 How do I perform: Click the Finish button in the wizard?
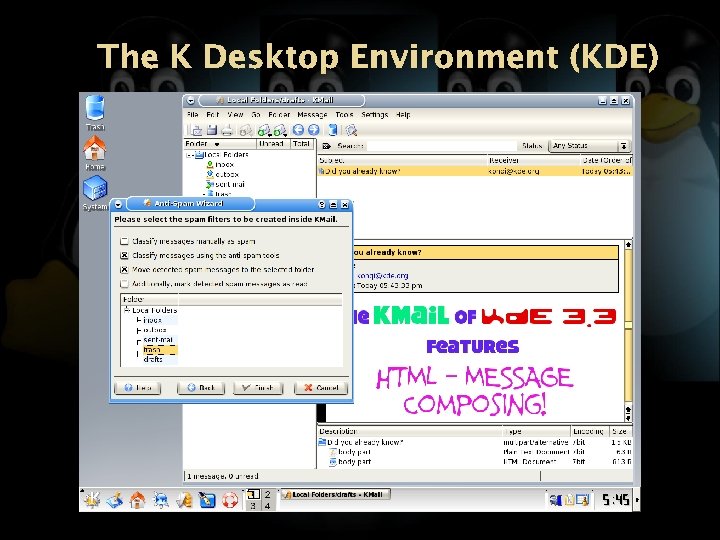tap(259, 388)
